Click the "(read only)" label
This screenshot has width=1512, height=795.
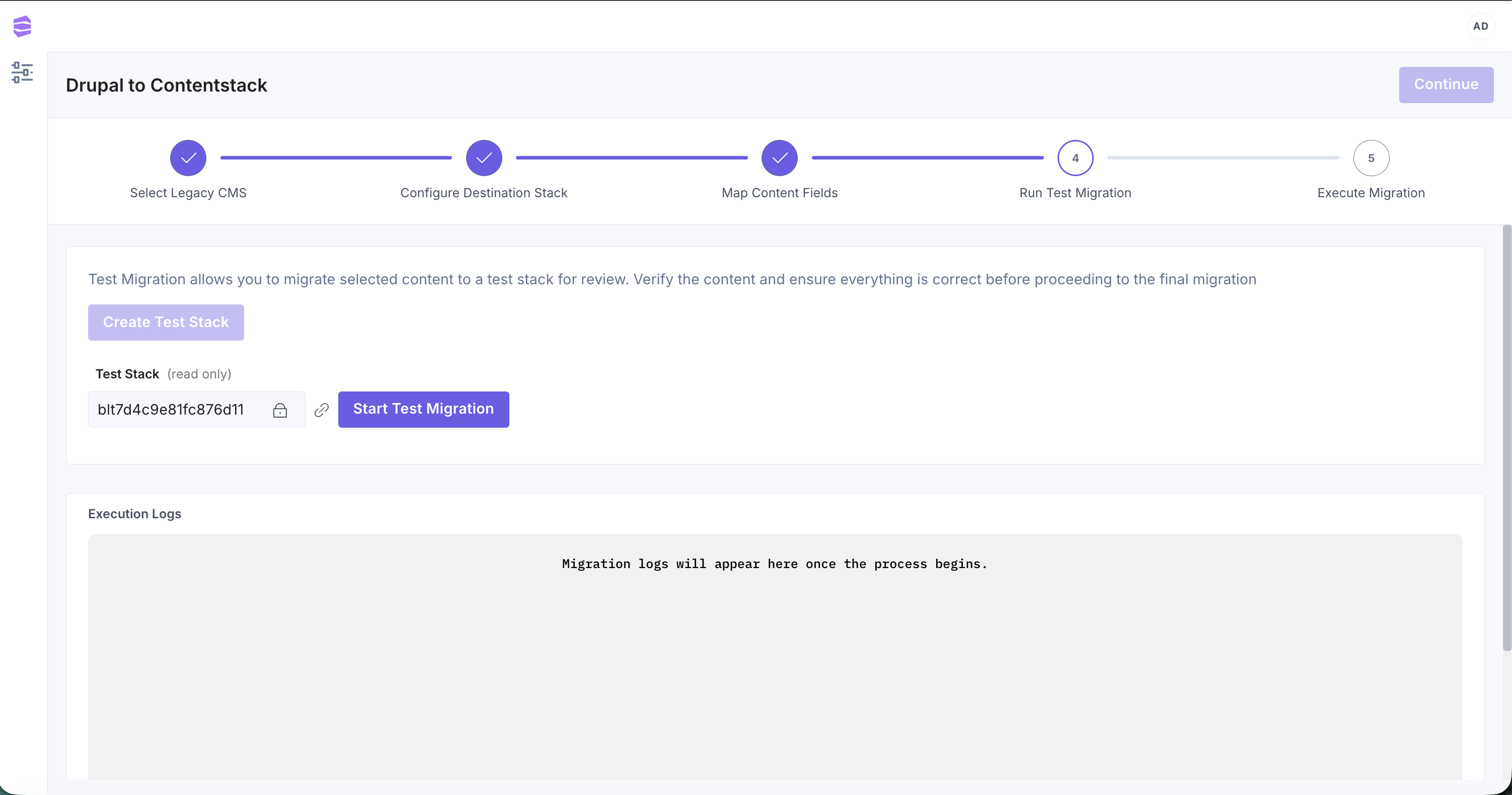(x=199, y=374)
